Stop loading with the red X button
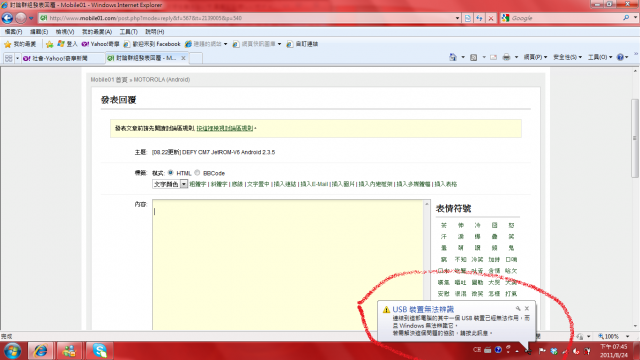The width and height of the screenshot is (640, 360). click(x=491, y=18)
